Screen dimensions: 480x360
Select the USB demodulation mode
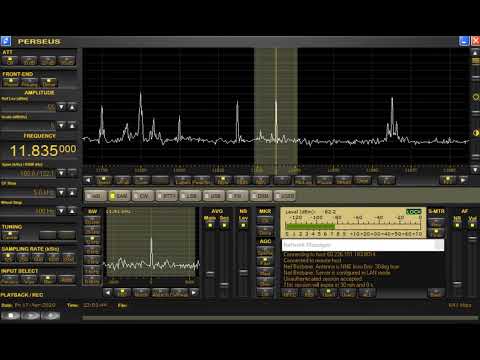coord(214,196)
